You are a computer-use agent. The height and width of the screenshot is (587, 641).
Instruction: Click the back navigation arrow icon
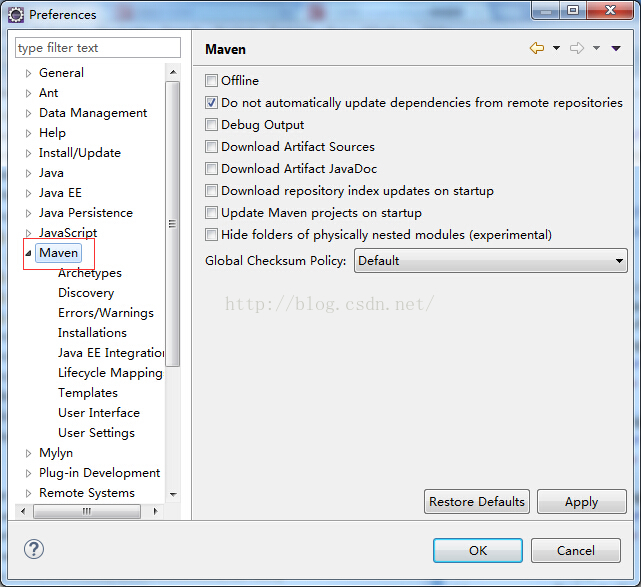pyautogui.click(x=537, y=48)
